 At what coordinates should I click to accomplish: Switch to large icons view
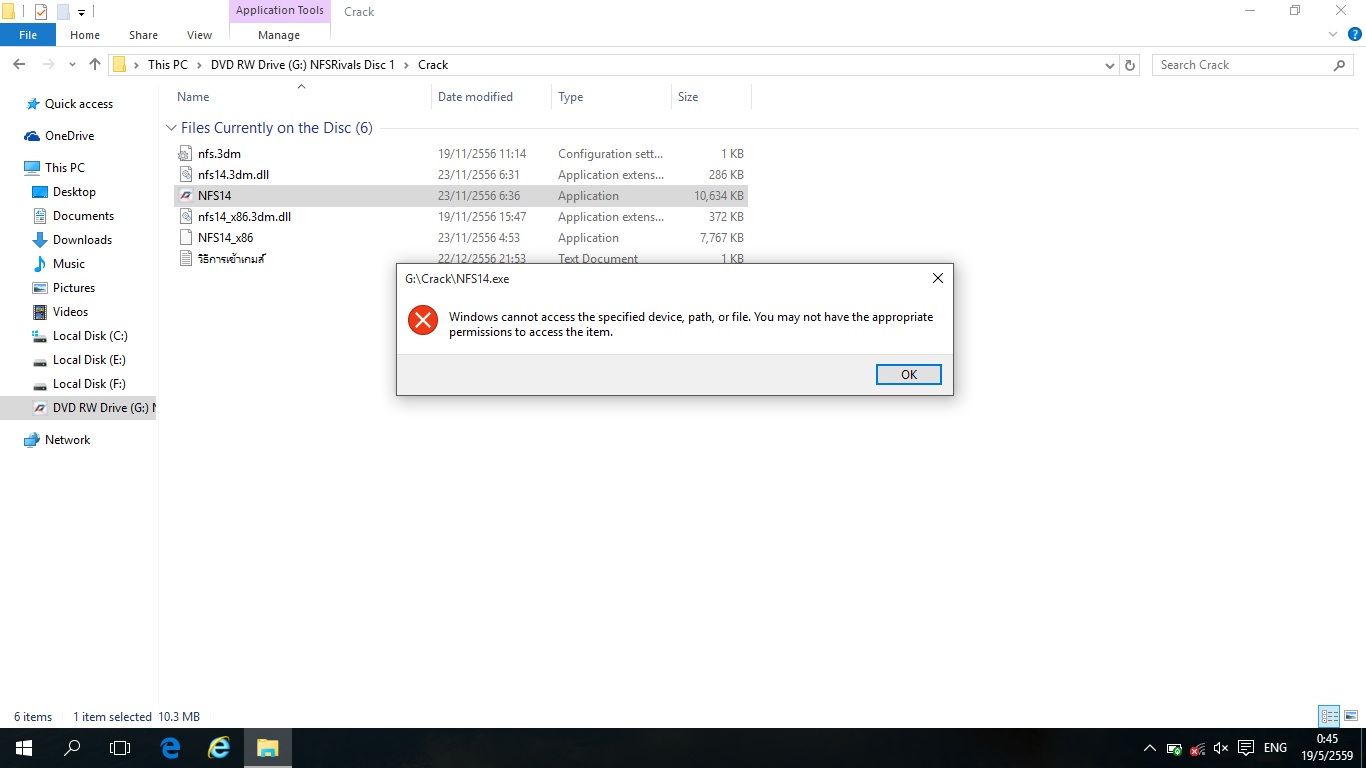(x=1351, y=716)
